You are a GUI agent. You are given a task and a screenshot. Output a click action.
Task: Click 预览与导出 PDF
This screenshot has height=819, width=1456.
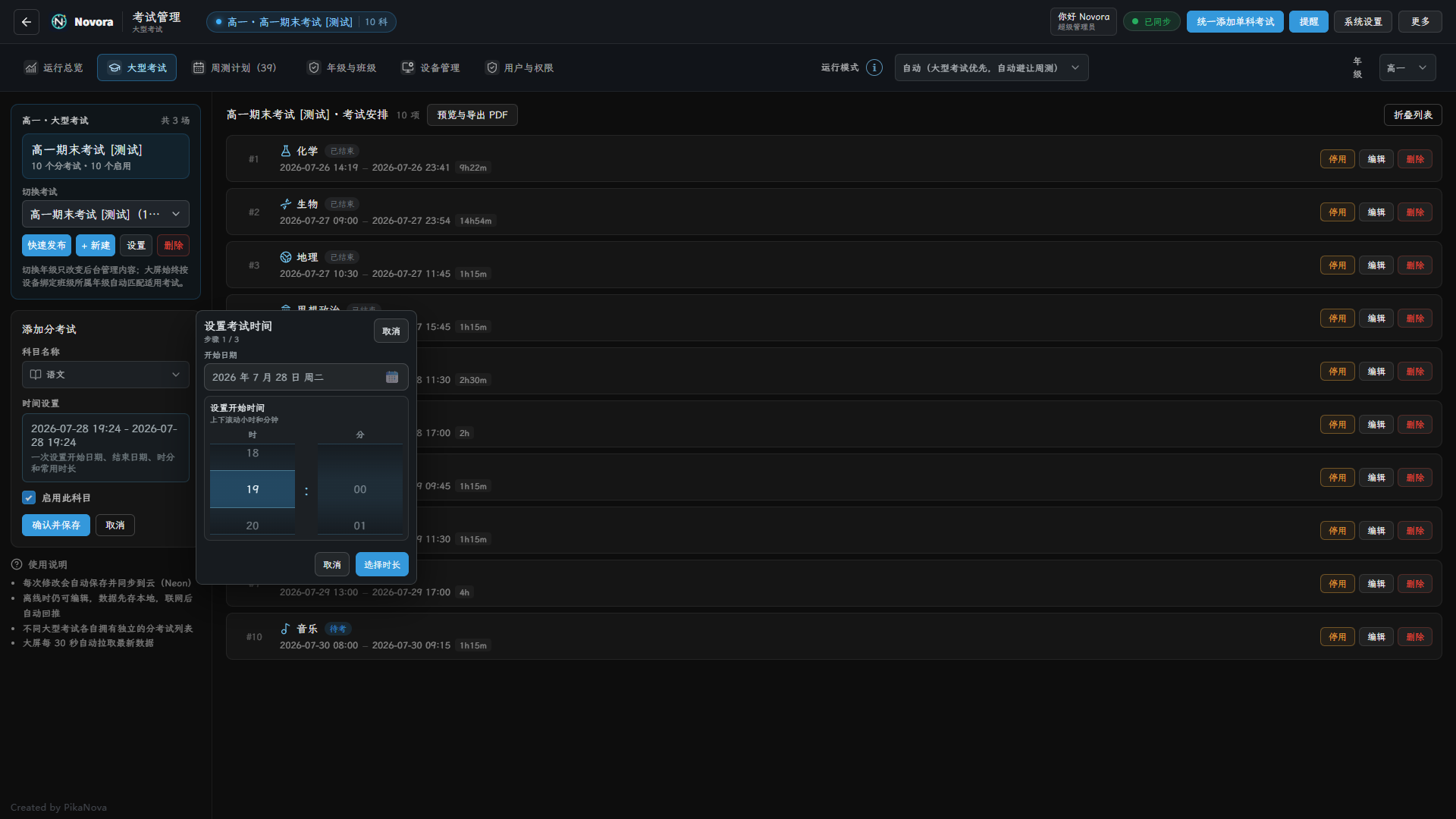coord(472,115)
